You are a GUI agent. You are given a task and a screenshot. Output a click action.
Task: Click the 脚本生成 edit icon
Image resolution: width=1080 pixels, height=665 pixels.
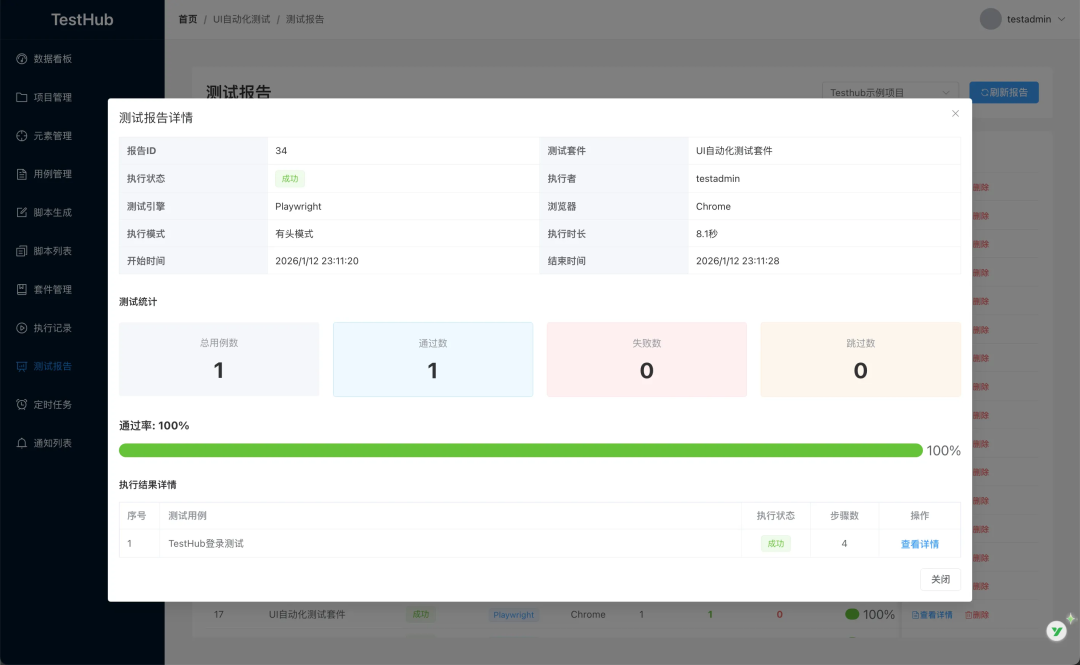(21, 212)
